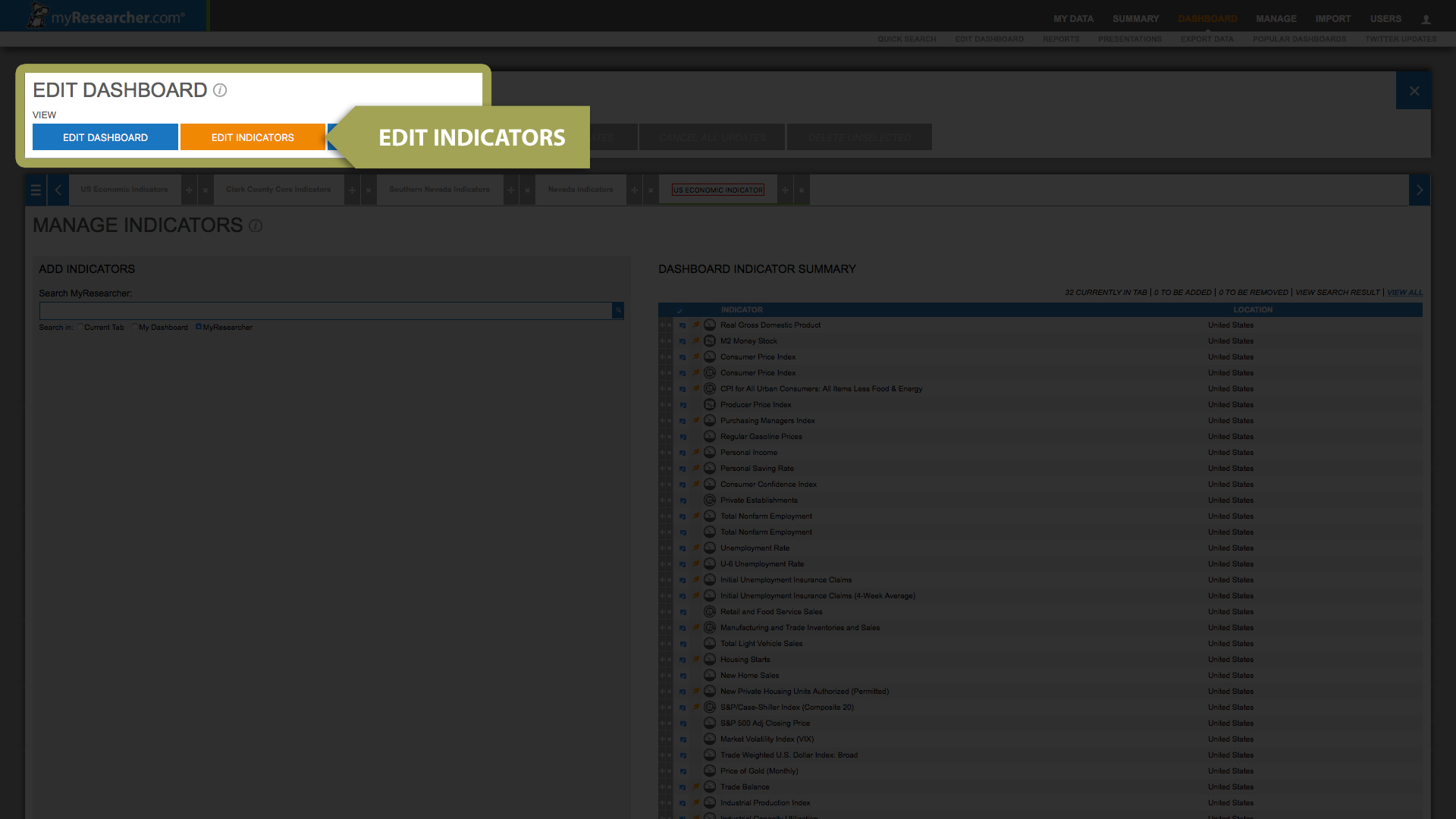Click the leaf icon beside Housing Starts
The width and height of the screenshot is (1456, 819).
coord(695,659)
